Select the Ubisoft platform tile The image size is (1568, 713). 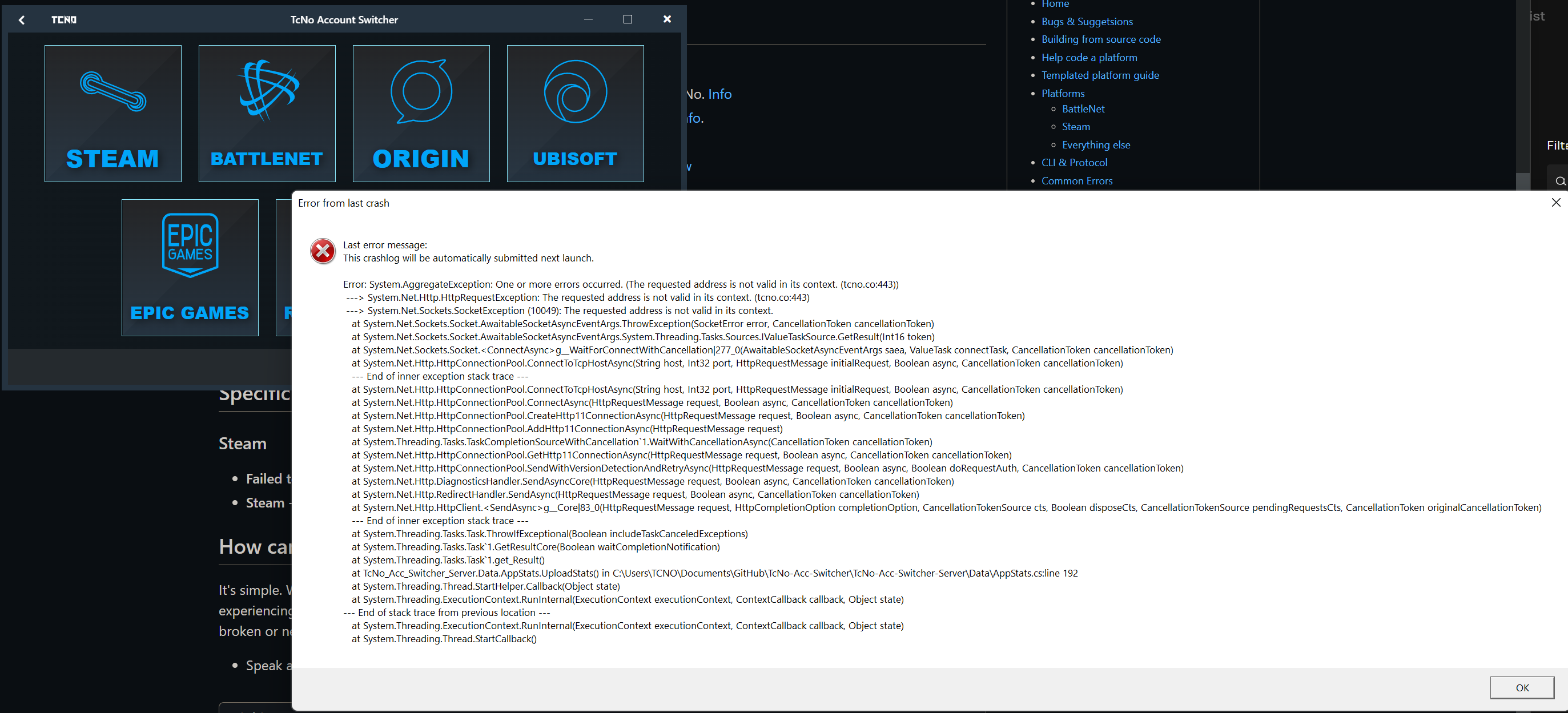[x=574, y=114]
